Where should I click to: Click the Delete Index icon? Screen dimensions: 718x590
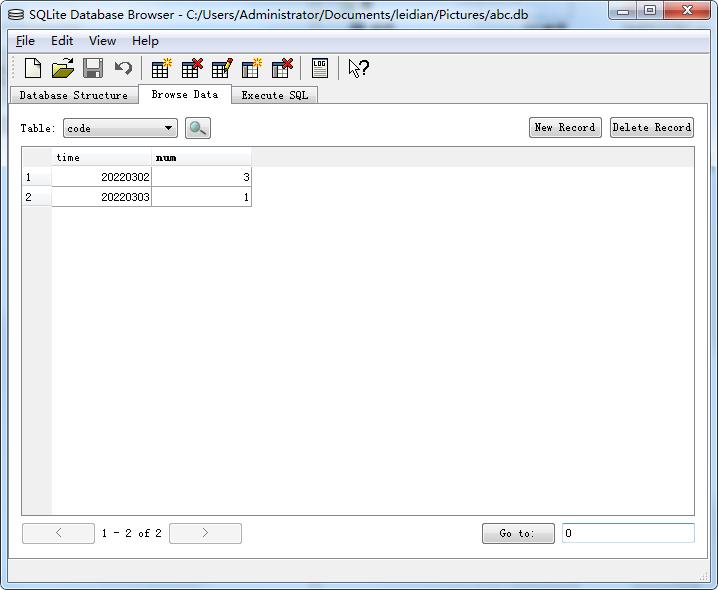click(282, 68)
